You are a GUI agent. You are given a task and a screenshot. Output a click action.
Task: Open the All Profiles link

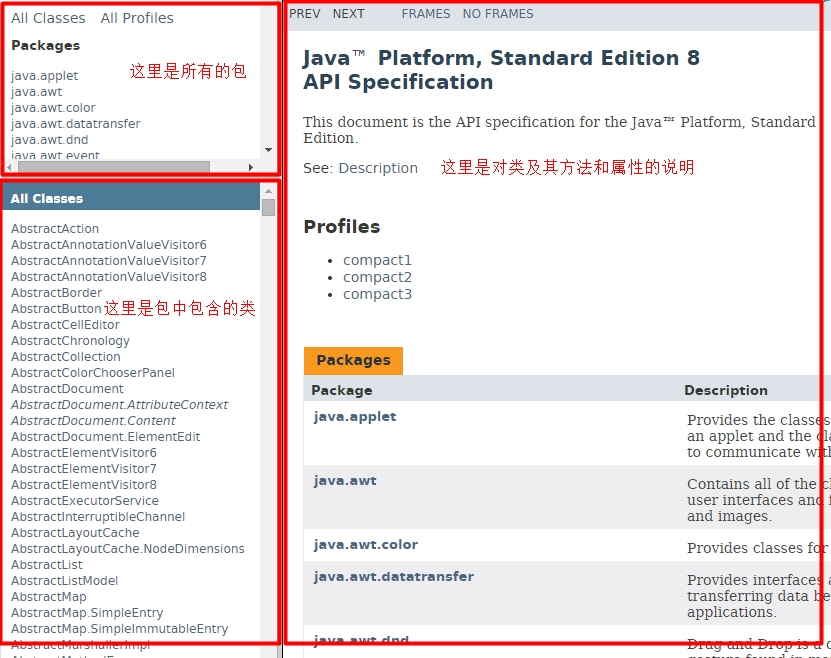click(x=137, y=18)
